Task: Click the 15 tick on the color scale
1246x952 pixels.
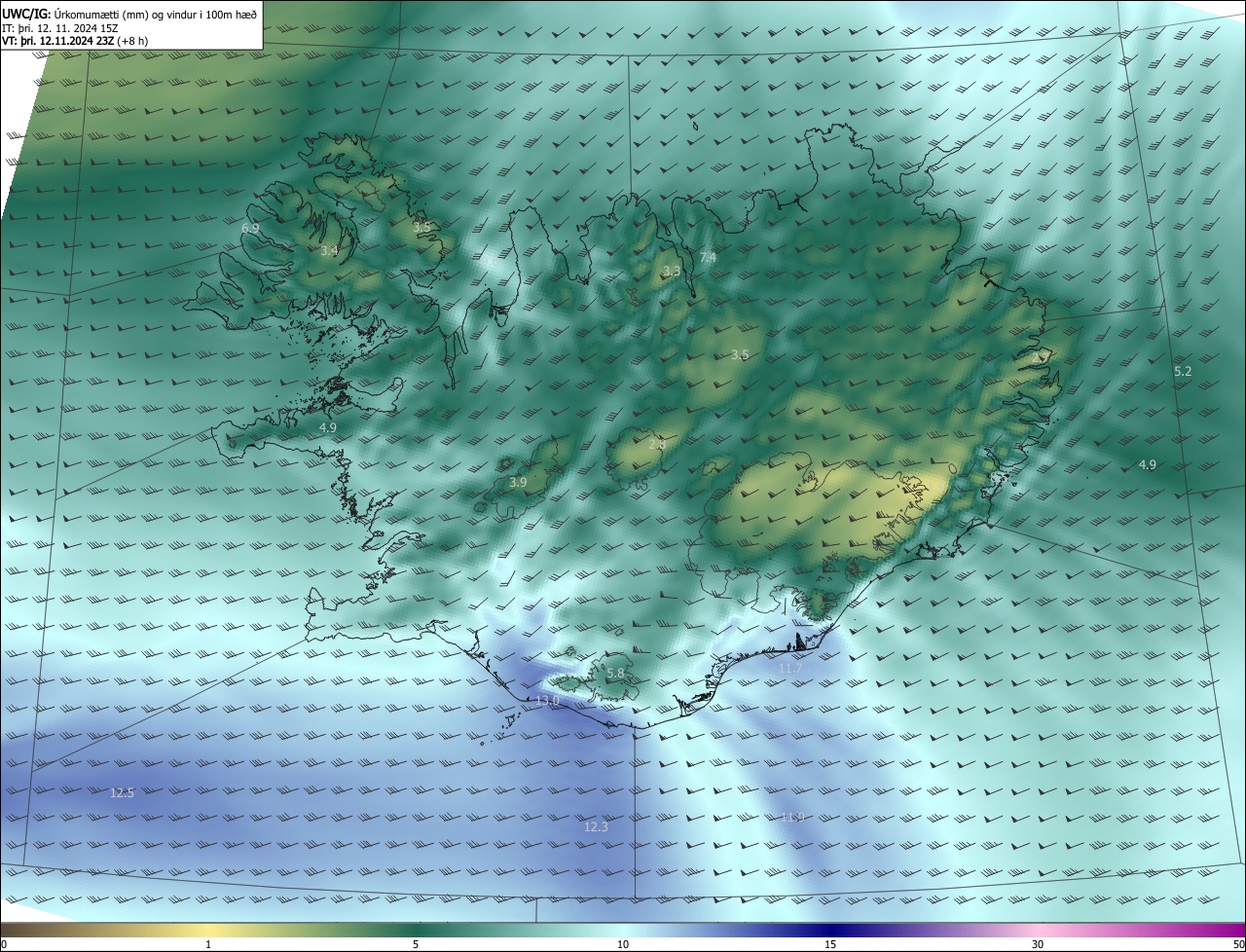Action: (x=830, y=945)
